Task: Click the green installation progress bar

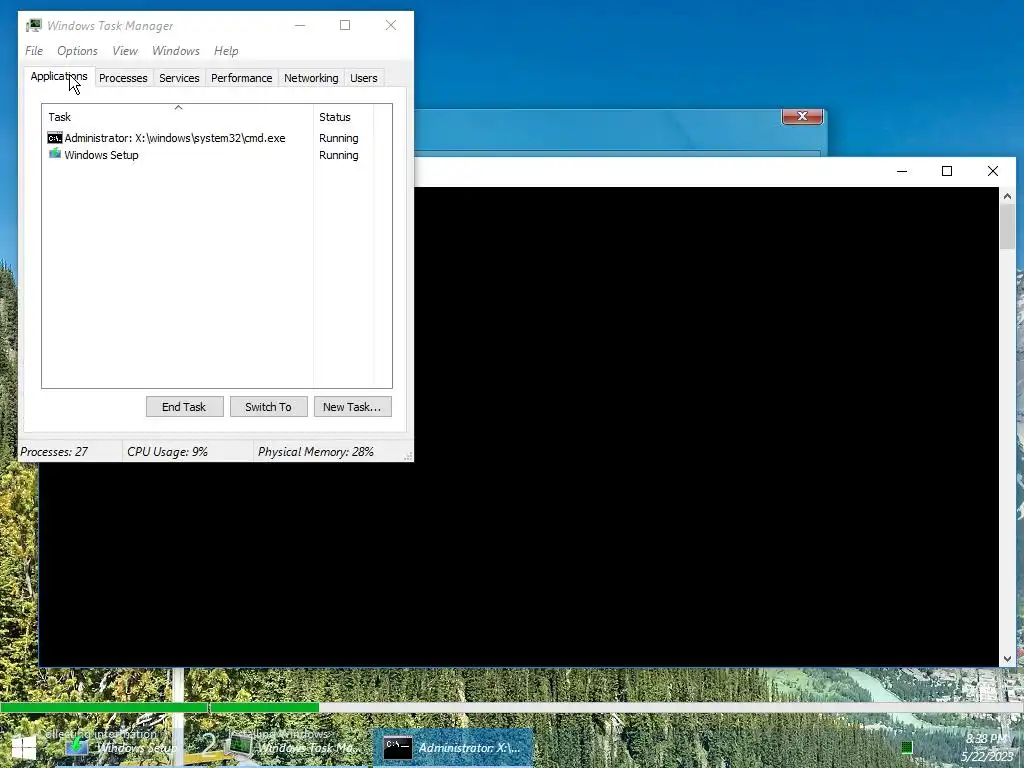Action: point(159,707)
